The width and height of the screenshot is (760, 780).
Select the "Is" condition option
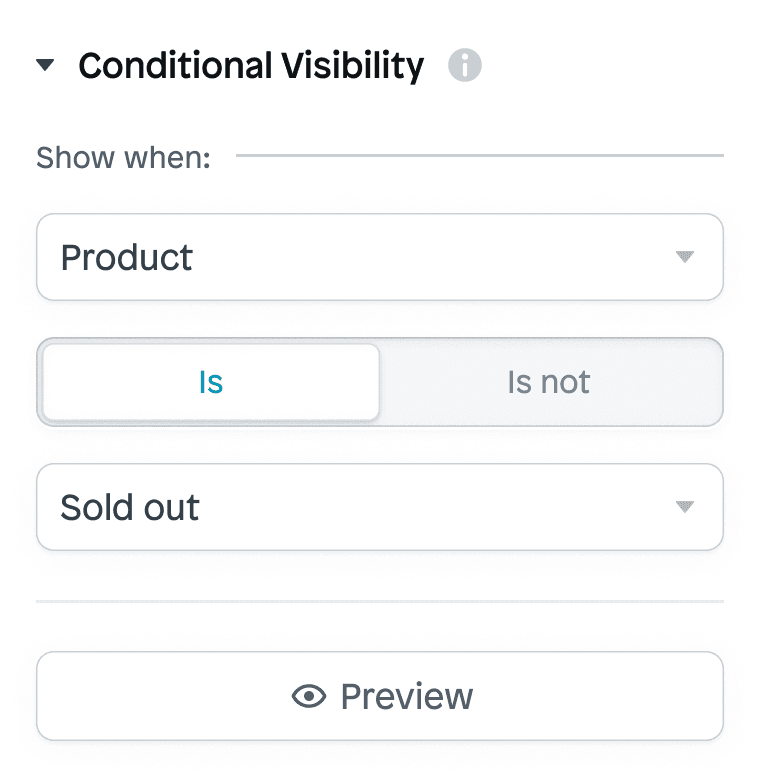click(211, 382)
